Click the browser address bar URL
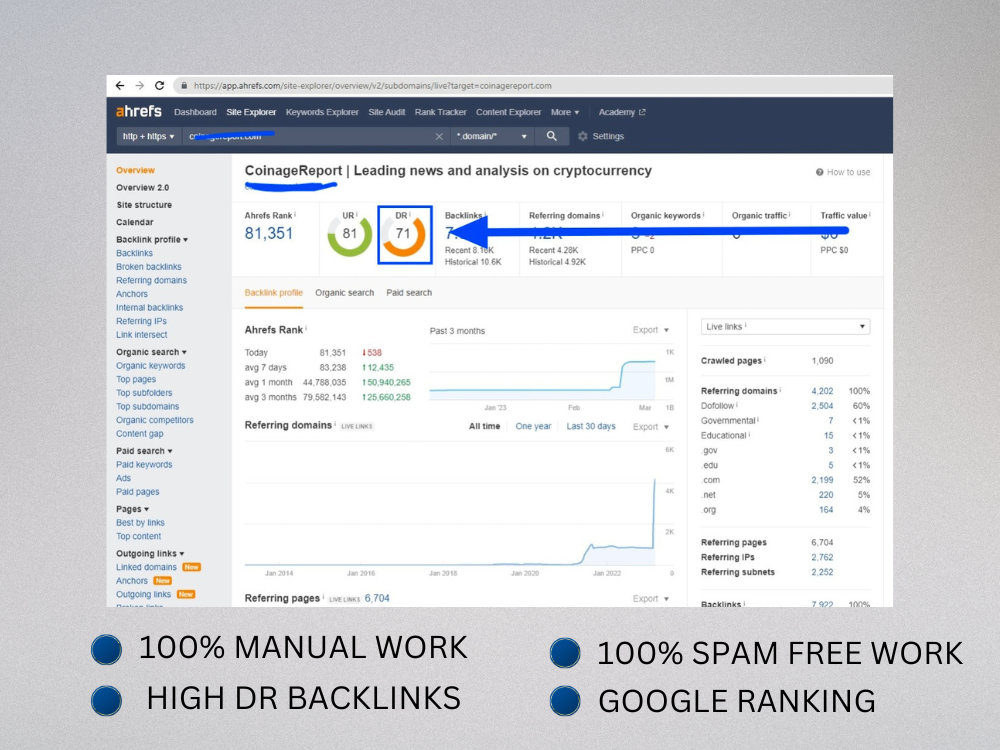 (x=372, y=85)
